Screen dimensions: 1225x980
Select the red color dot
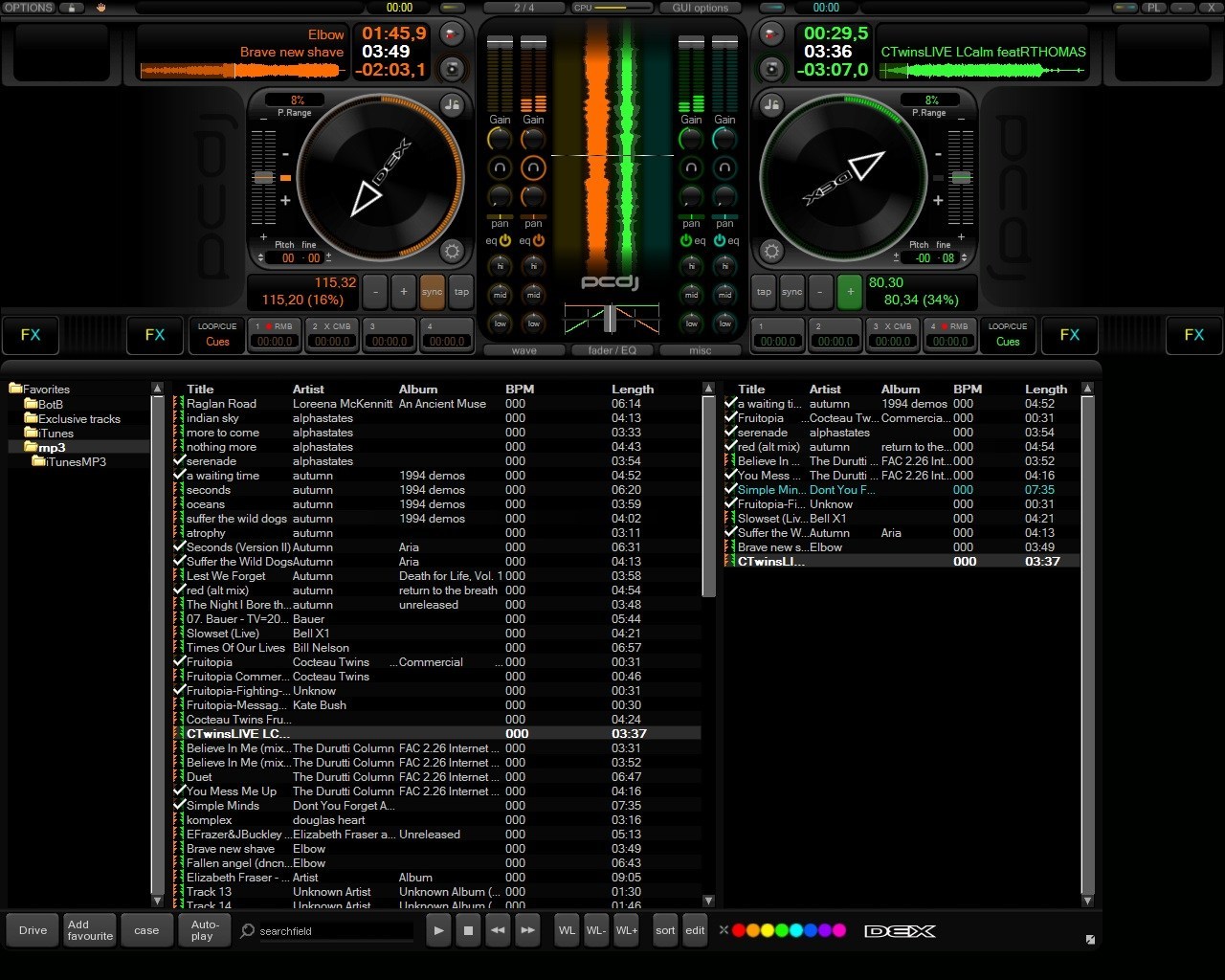(x=738, y=929)
